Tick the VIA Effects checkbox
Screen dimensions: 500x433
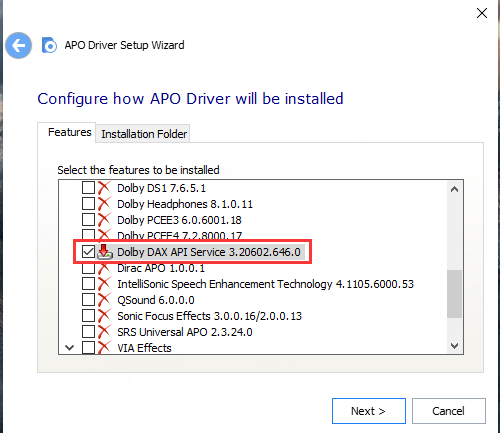[x=88, y=347]
